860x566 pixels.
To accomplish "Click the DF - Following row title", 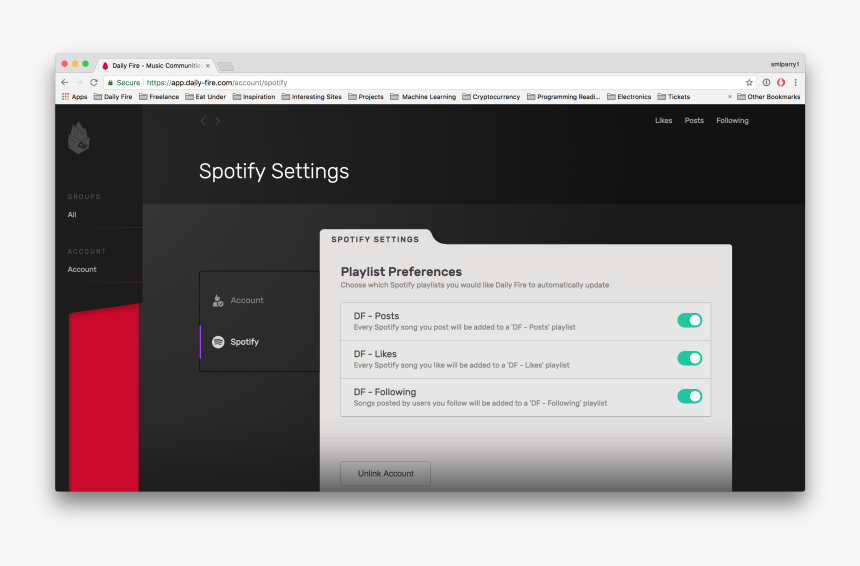I will (385, 392).
